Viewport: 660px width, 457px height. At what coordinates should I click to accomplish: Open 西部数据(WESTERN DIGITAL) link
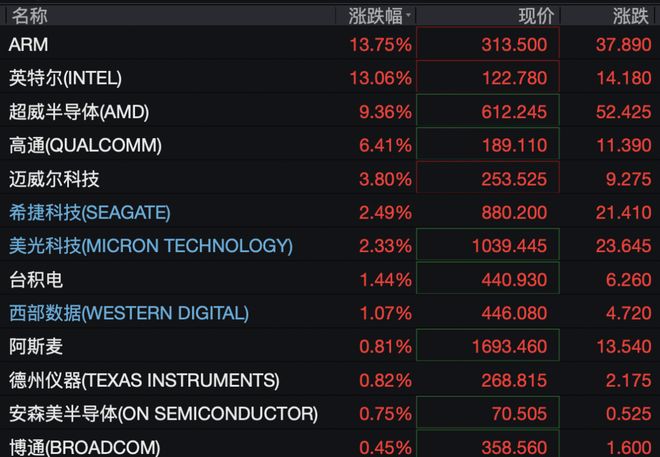pos(129,313)
